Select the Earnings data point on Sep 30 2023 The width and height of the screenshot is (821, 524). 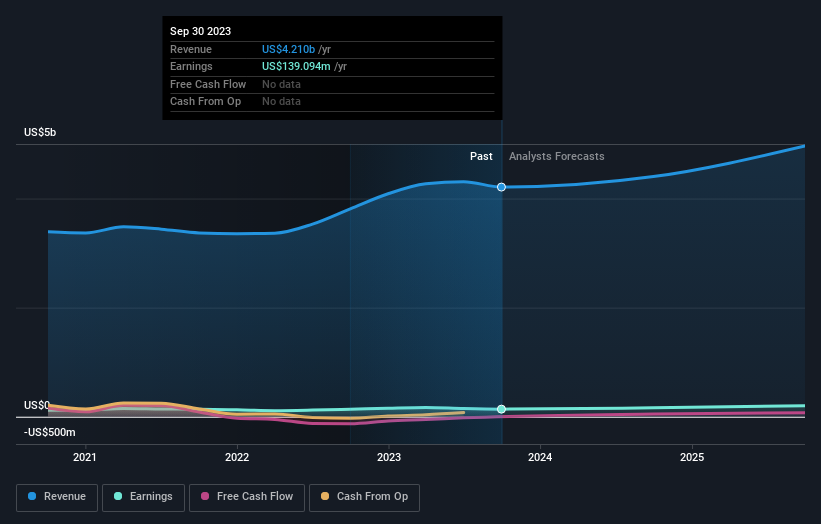pyautogui.click(x=502, y=409)
